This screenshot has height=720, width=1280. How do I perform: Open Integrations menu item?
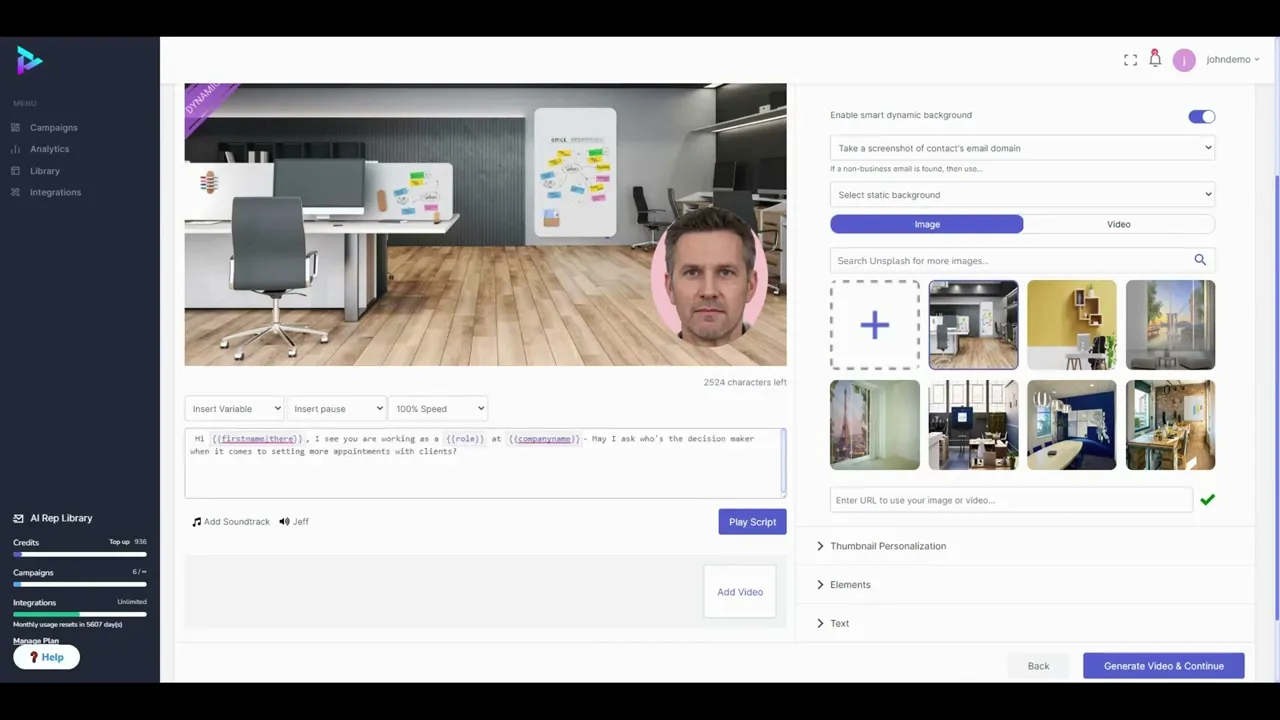pos(56,192)
